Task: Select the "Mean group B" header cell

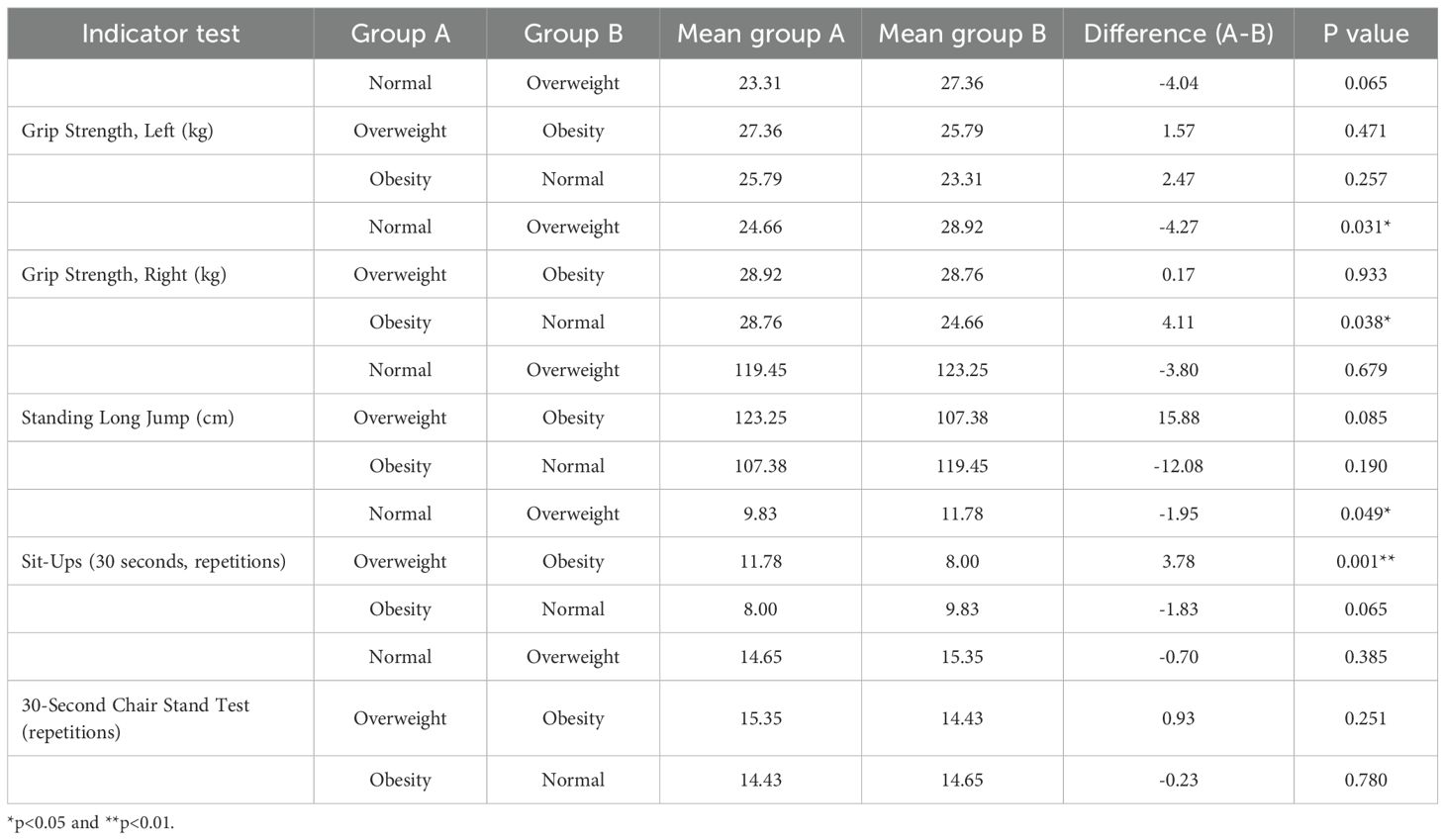Action: coord(962,34)
